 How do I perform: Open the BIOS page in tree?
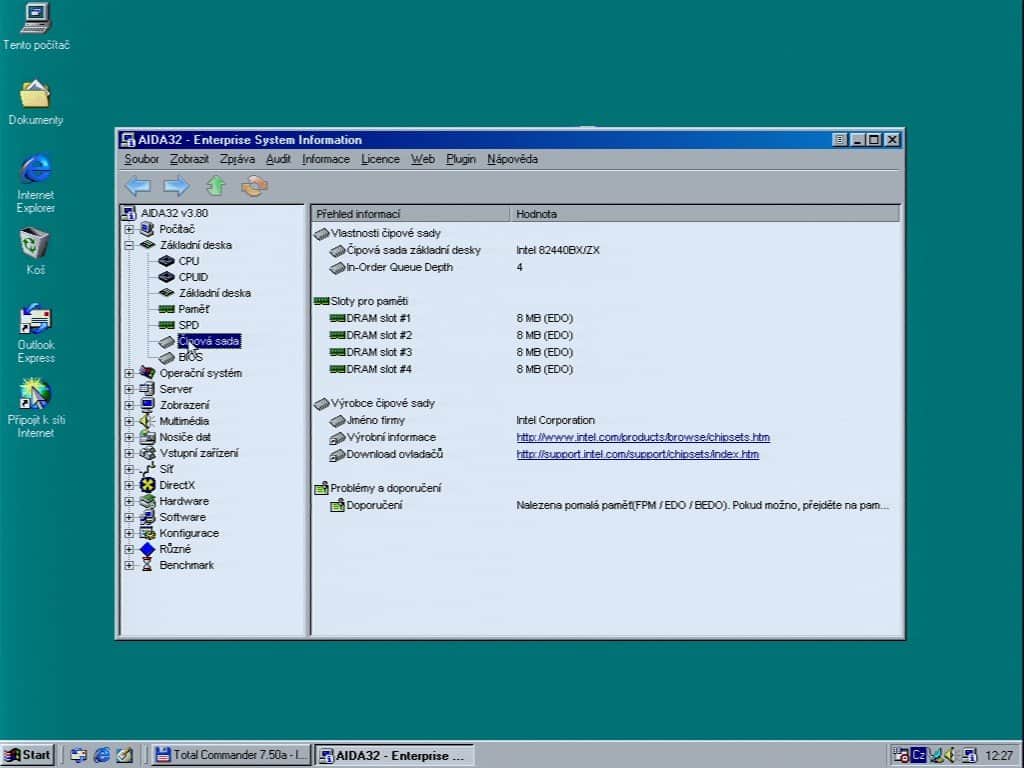click(x=190, y=357)
